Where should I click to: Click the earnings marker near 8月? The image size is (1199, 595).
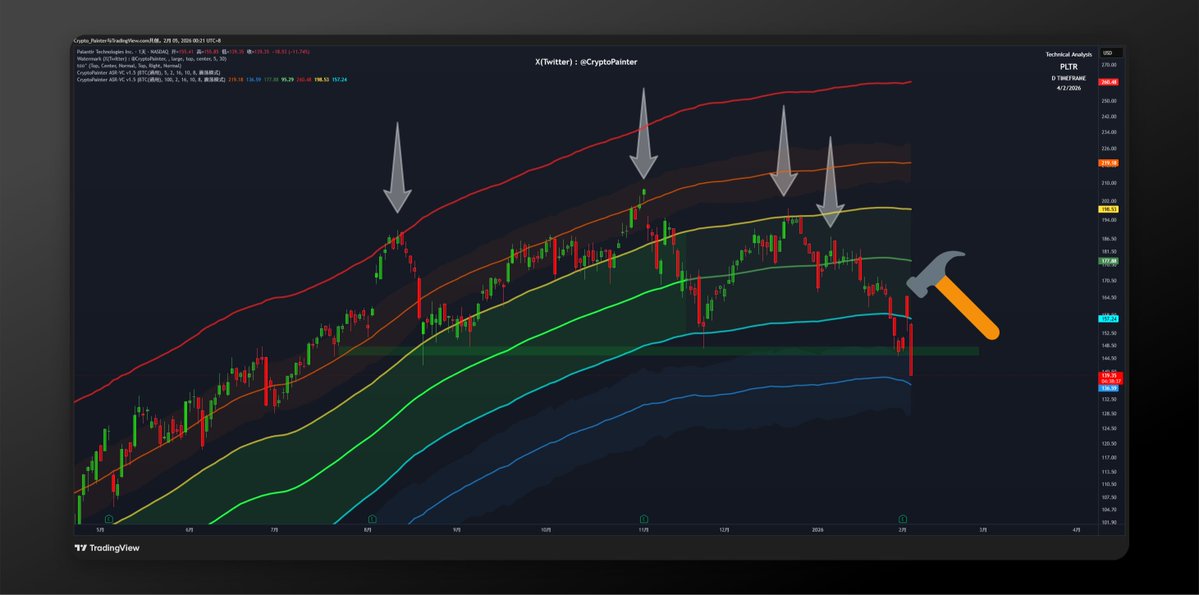pyautogui.click(x=372, y=519)
